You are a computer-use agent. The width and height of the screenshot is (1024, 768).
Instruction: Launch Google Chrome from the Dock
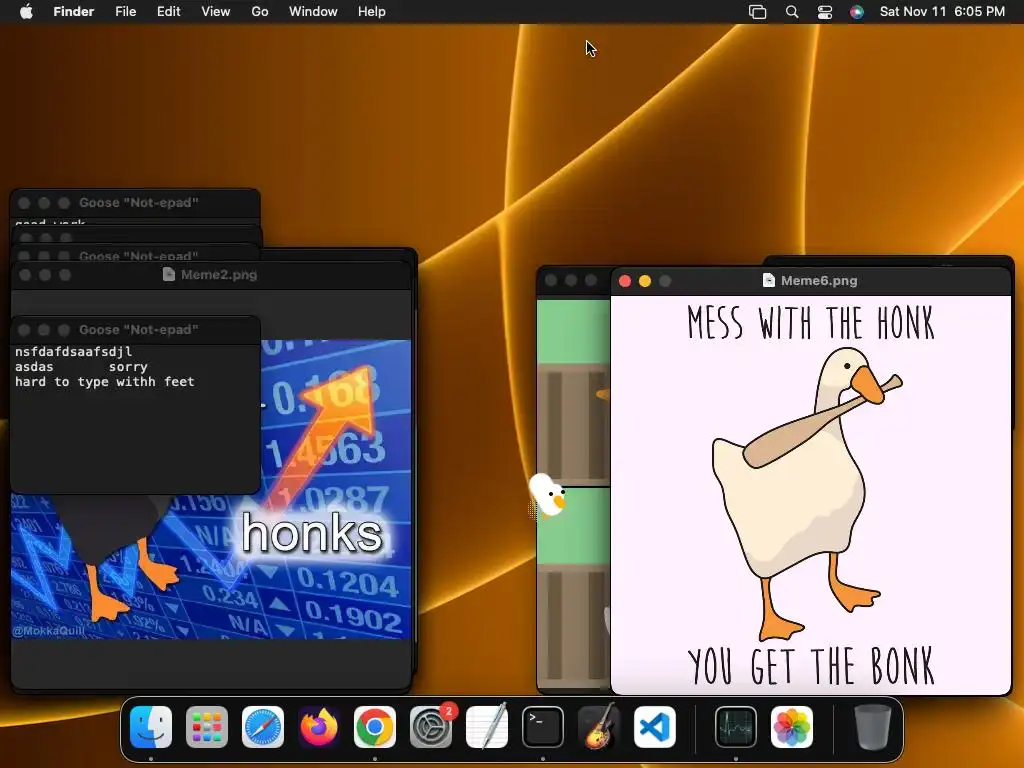coord(375,727)
